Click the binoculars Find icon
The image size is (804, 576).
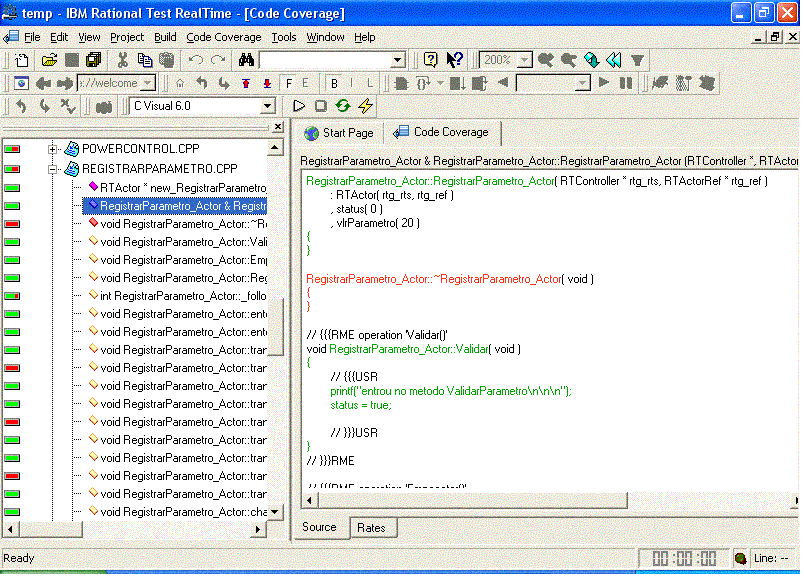[x=246, y=60]
